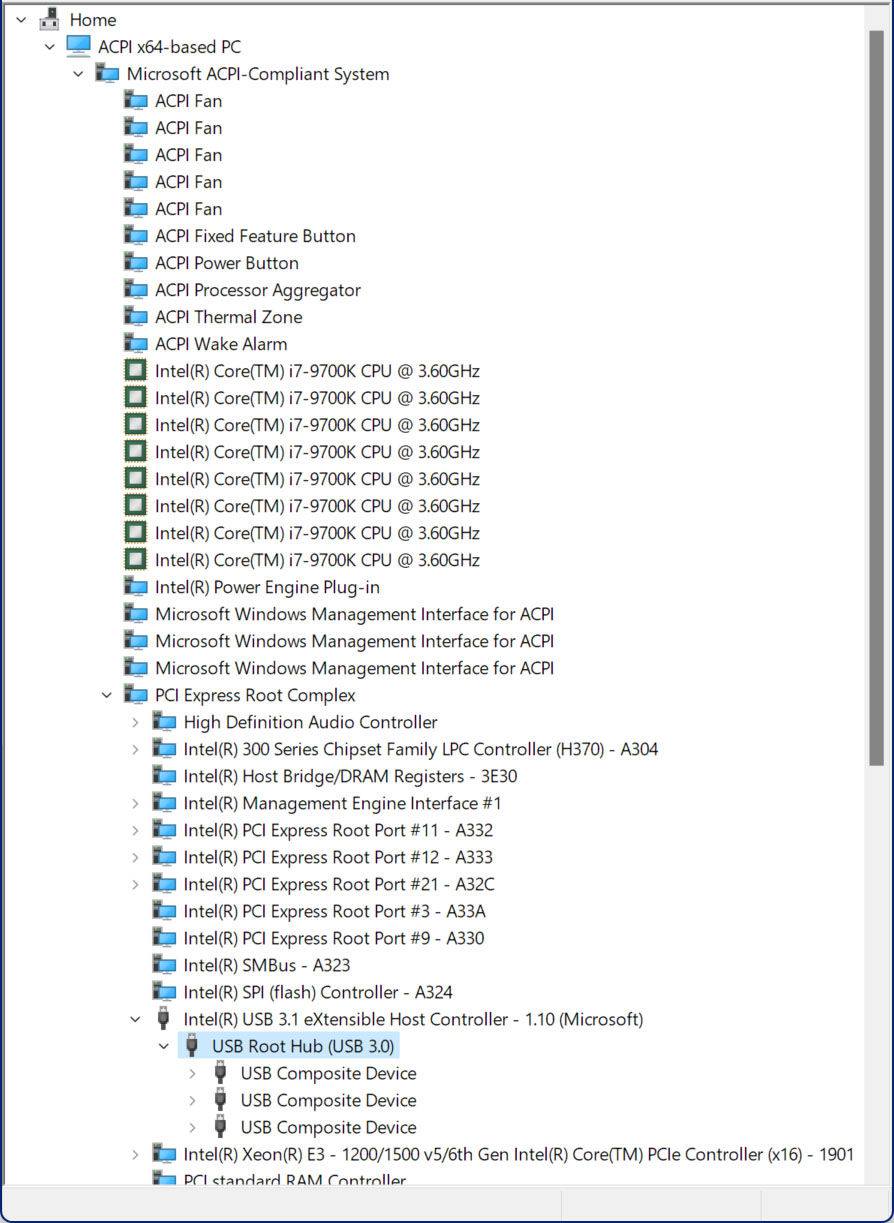Click the High Definition Audio Controller icon

pos(164,722)
